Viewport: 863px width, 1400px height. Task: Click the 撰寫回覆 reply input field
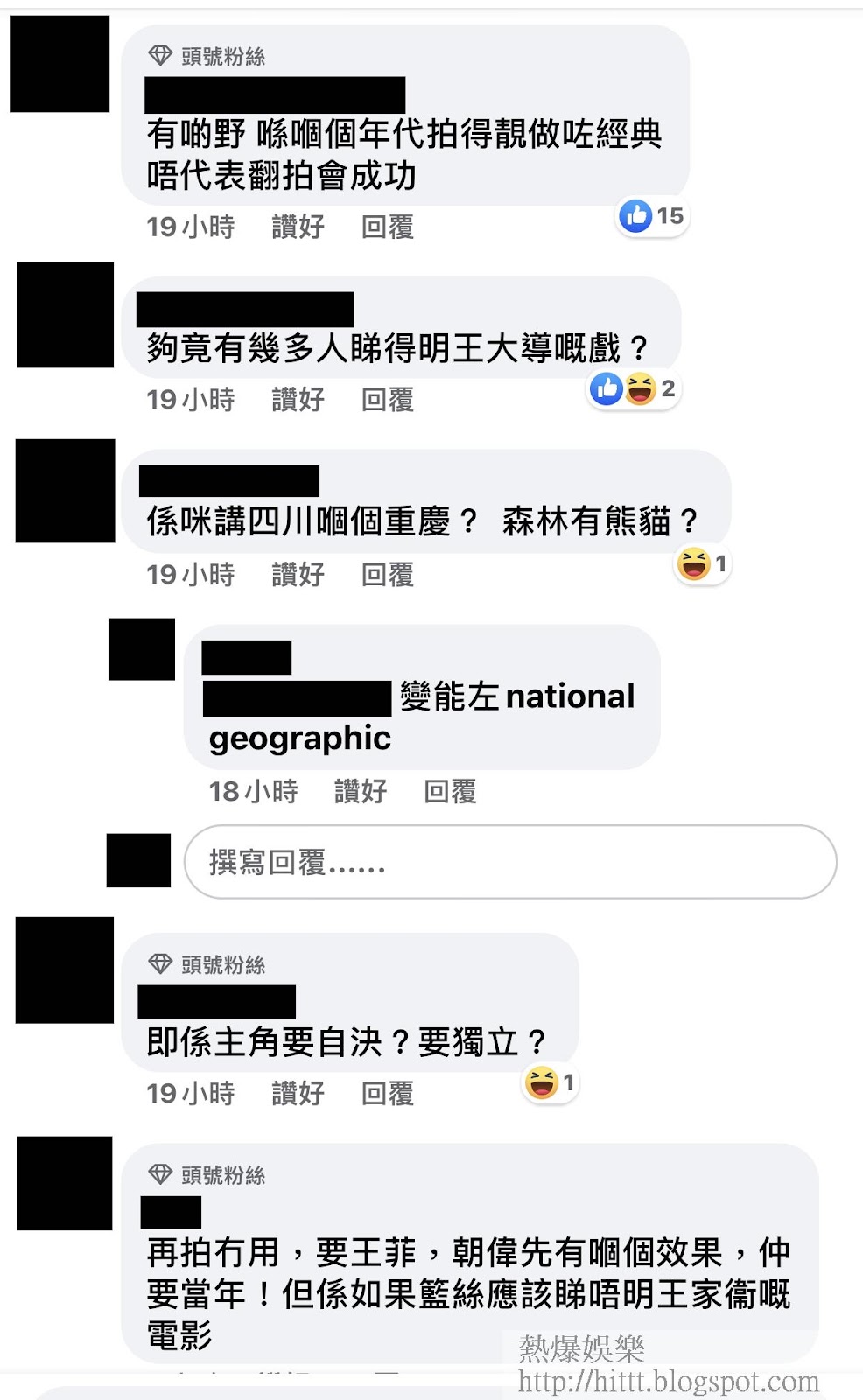coord(510,862)
